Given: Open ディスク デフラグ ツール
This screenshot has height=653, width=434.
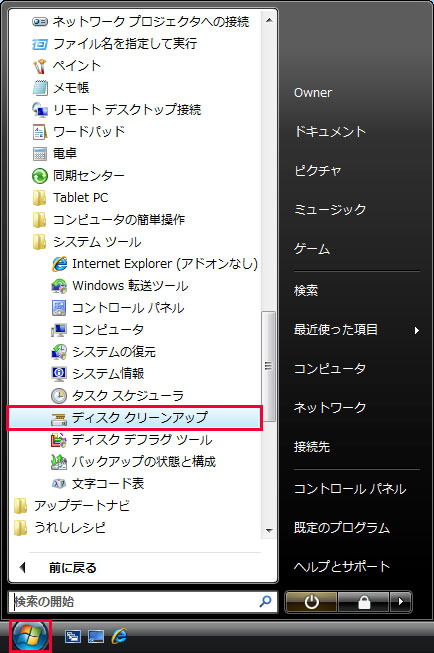Looking at the screenshot, I should point(132,439).
